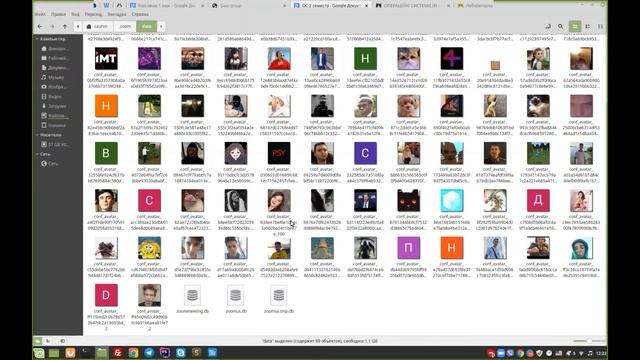Go up to the parent folder

tap(65, 27)
